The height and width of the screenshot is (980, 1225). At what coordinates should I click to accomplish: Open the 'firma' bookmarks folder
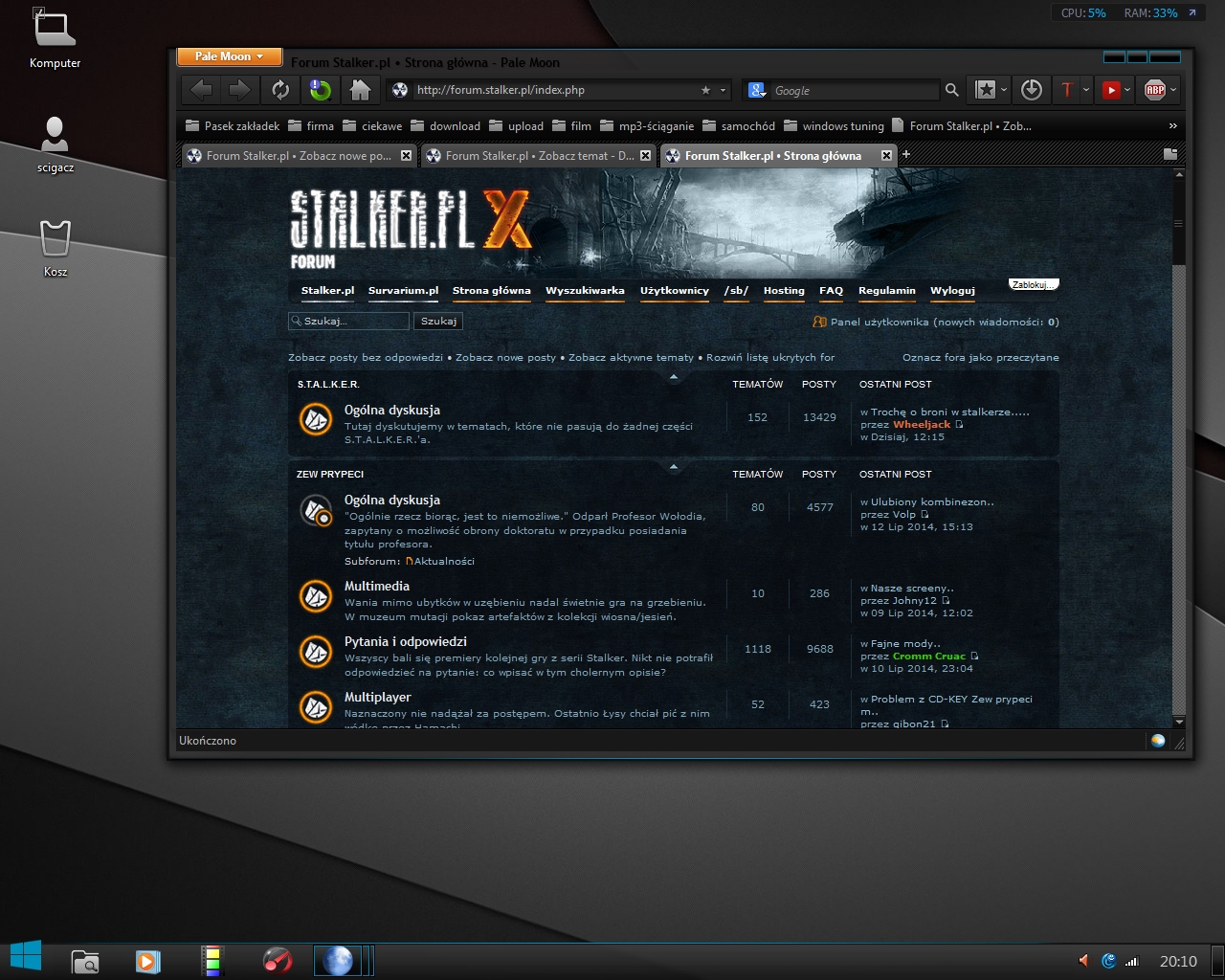click(x=311, y=125)
